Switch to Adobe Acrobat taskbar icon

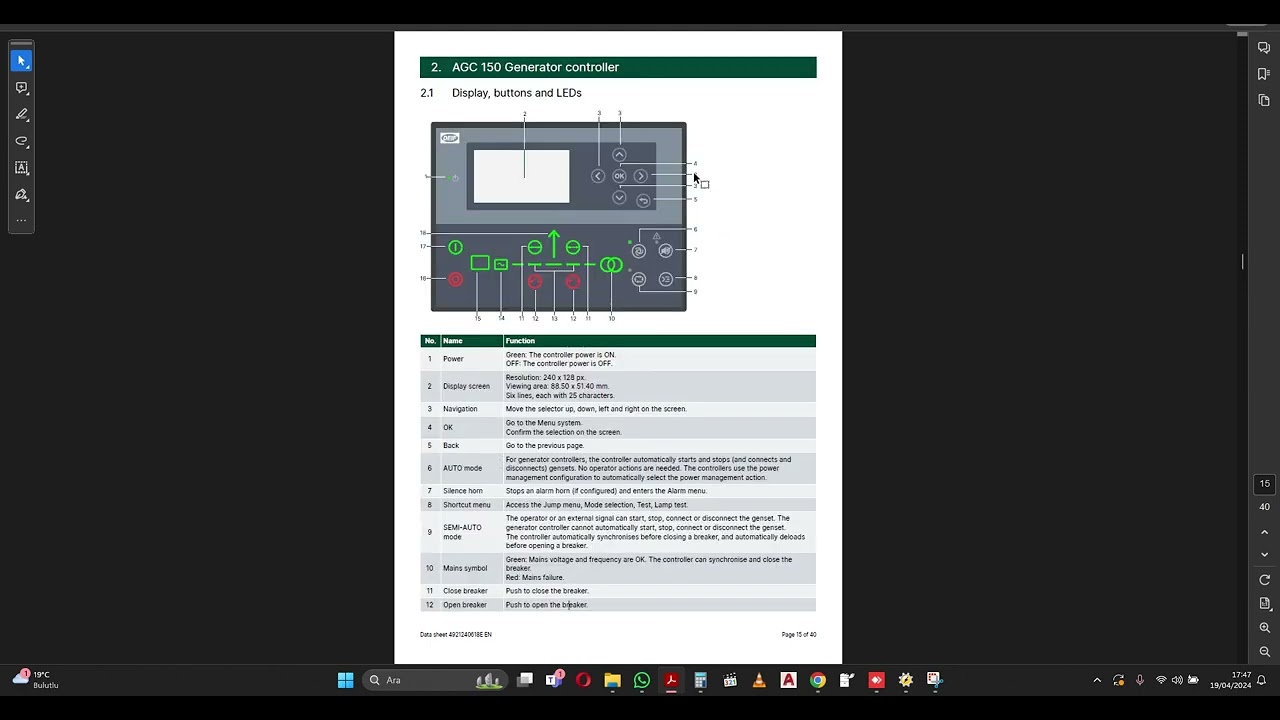pos(671,680)
